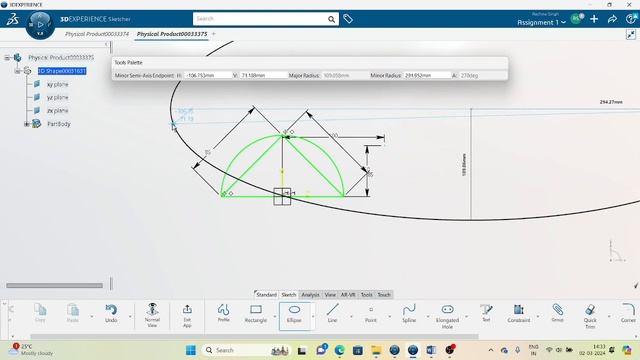The image size is (640, 360).
Task: Click the Exit App icon
Action: click(187, 309)
